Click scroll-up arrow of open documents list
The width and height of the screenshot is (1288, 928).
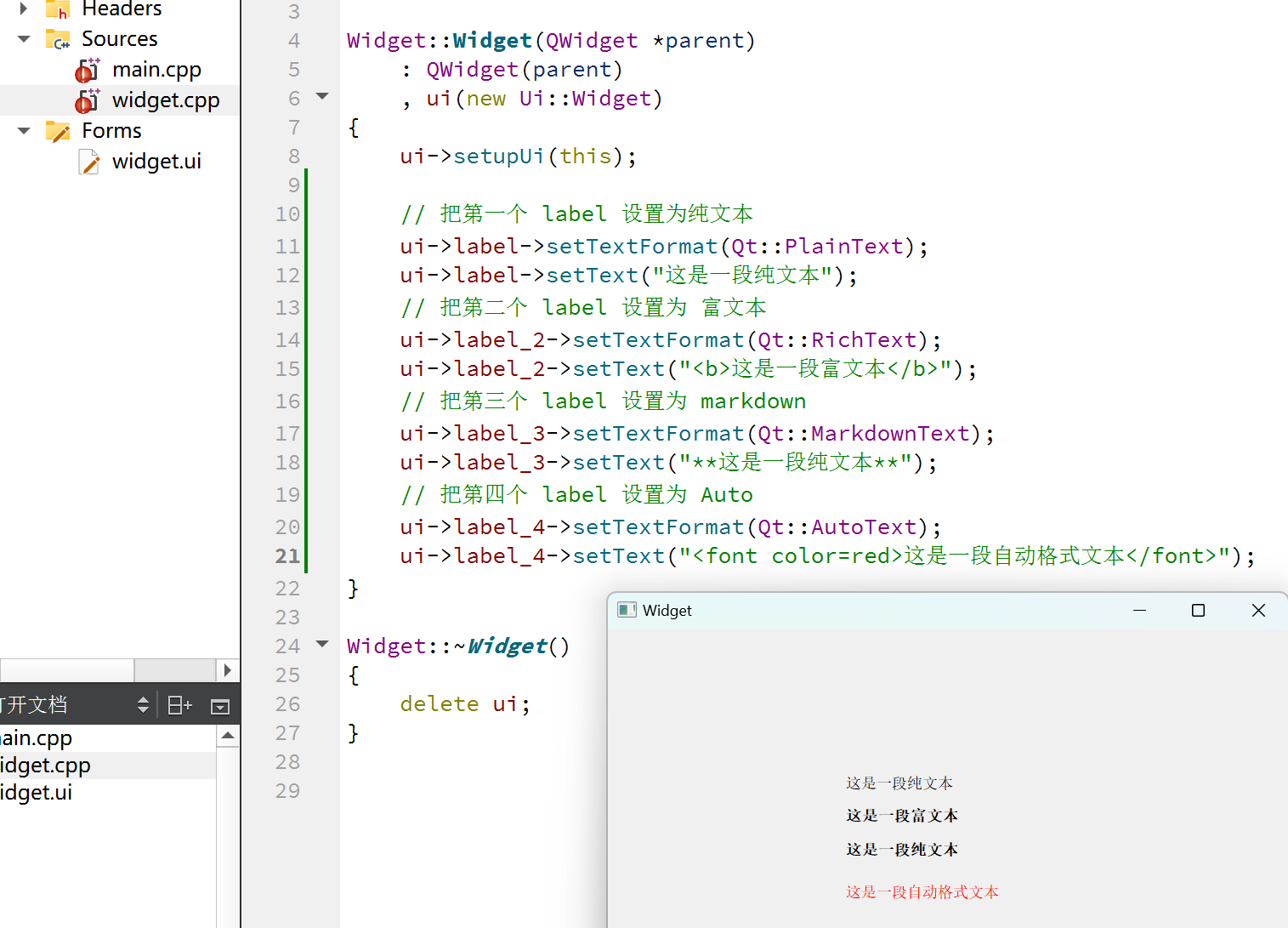228,736
